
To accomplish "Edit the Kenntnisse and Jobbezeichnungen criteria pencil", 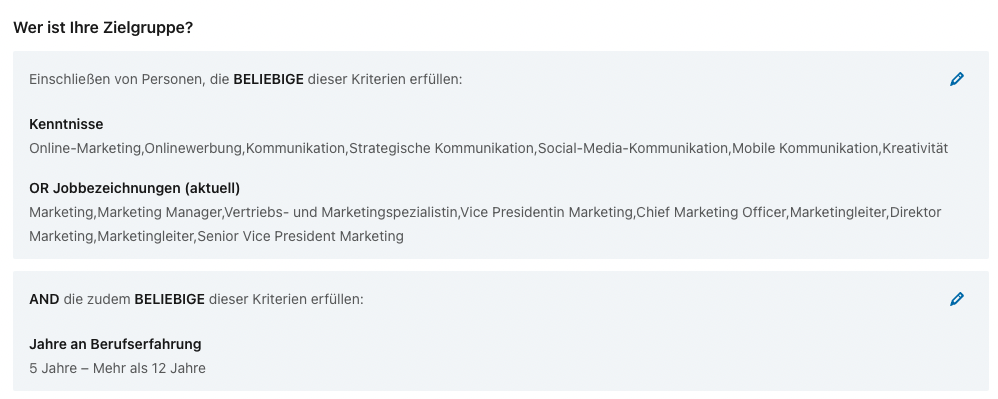I will click(957, 79).
